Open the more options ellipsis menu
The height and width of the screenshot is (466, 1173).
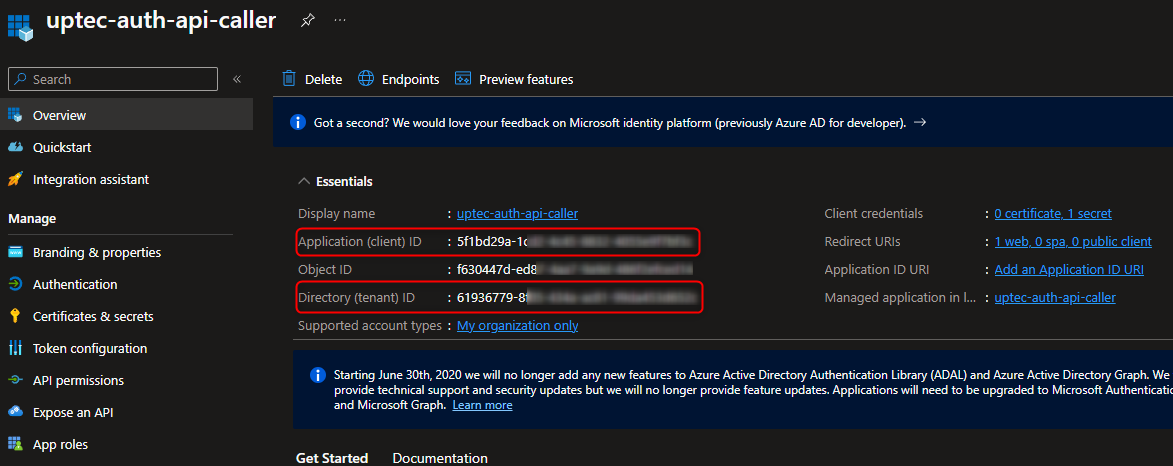coord(340,21)
